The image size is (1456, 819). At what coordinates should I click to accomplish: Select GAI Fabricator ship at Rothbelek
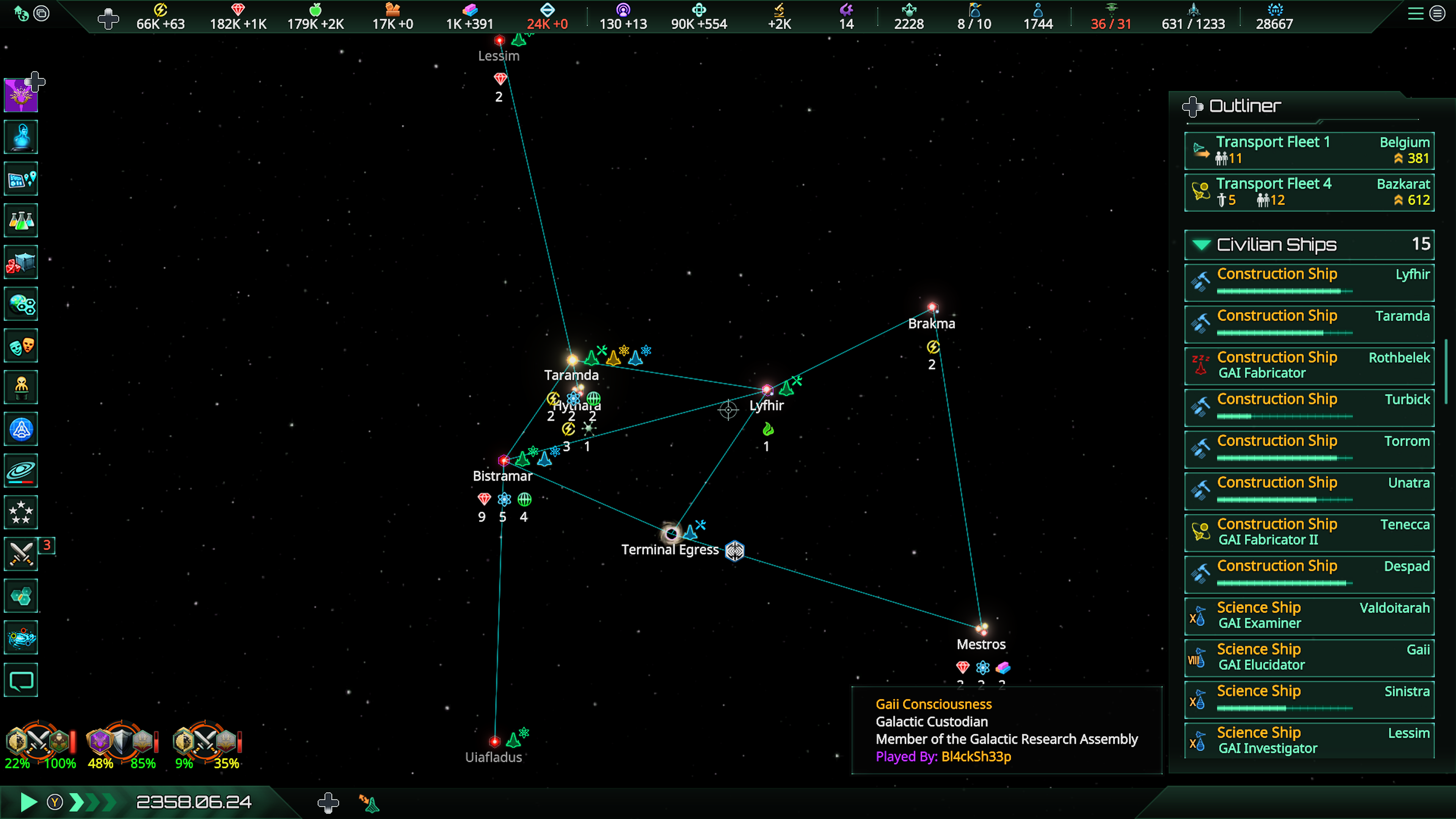(1309, 366)
